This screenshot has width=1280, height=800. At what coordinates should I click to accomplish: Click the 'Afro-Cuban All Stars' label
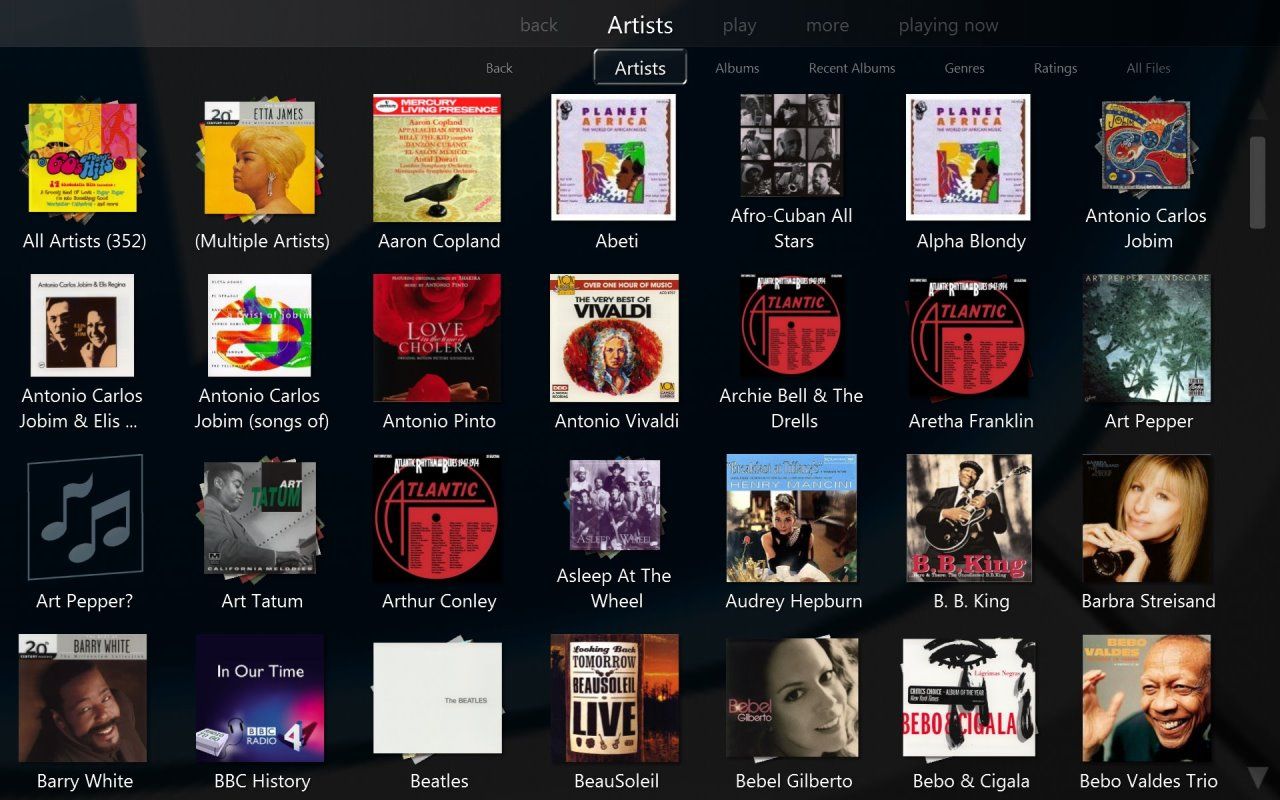point(791,228)
